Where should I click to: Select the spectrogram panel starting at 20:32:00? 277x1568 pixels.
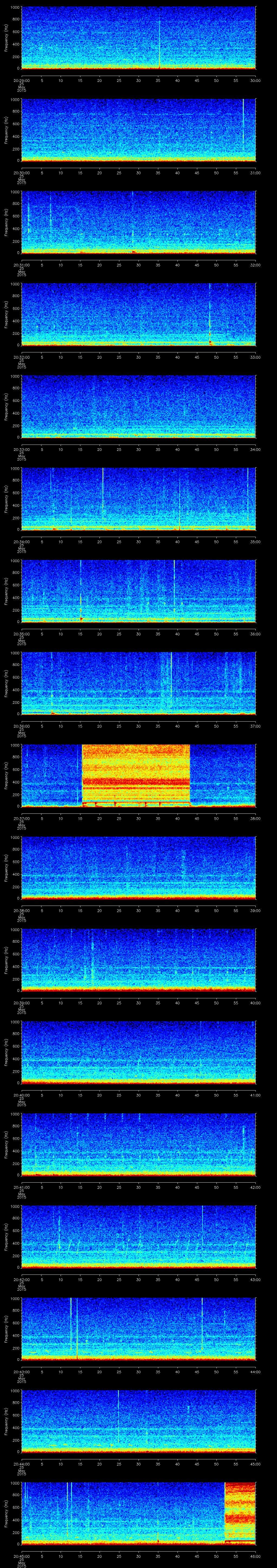pyautogui.click(x=139, y=315)
